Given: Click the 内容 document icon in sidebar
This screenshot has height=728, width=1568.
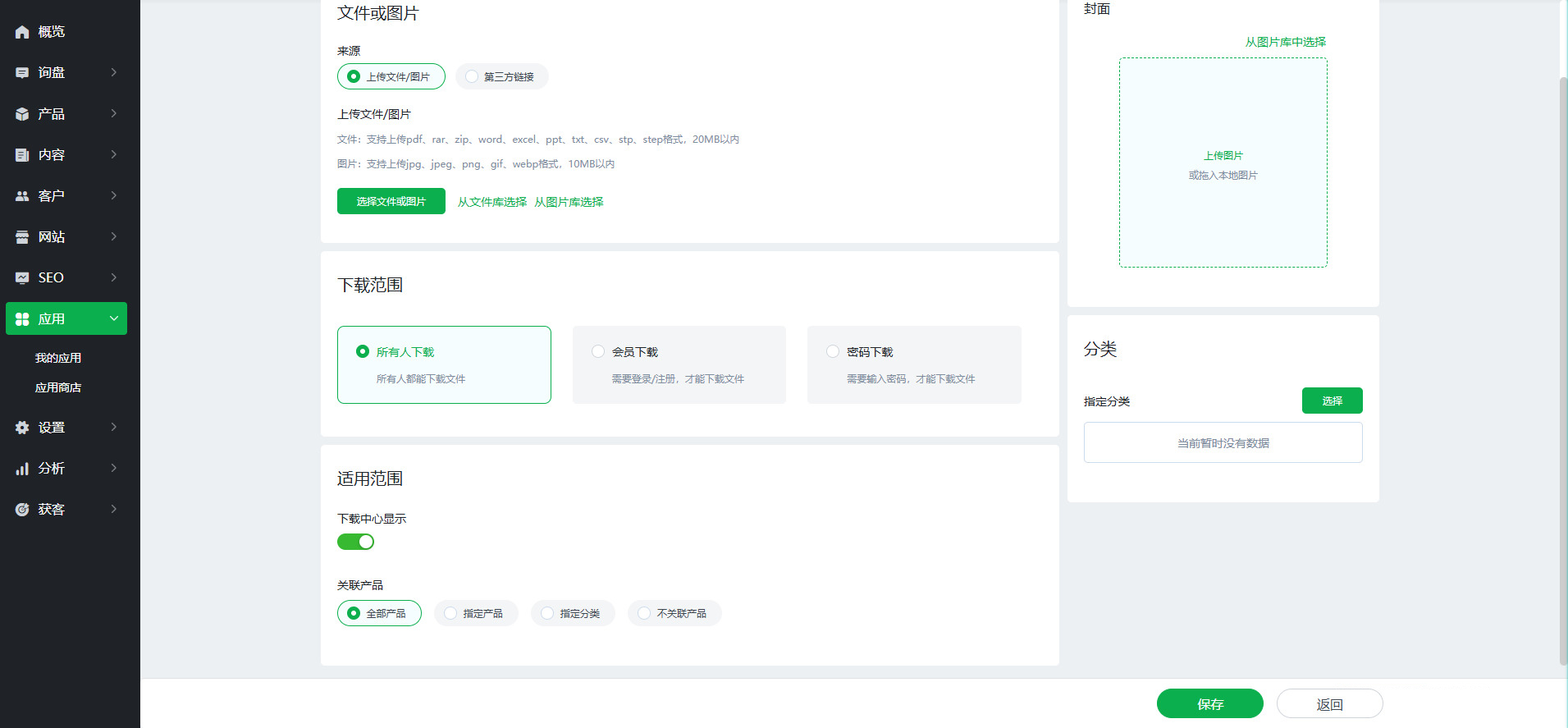Looking at the screenshot, I should tap(22, 155).
